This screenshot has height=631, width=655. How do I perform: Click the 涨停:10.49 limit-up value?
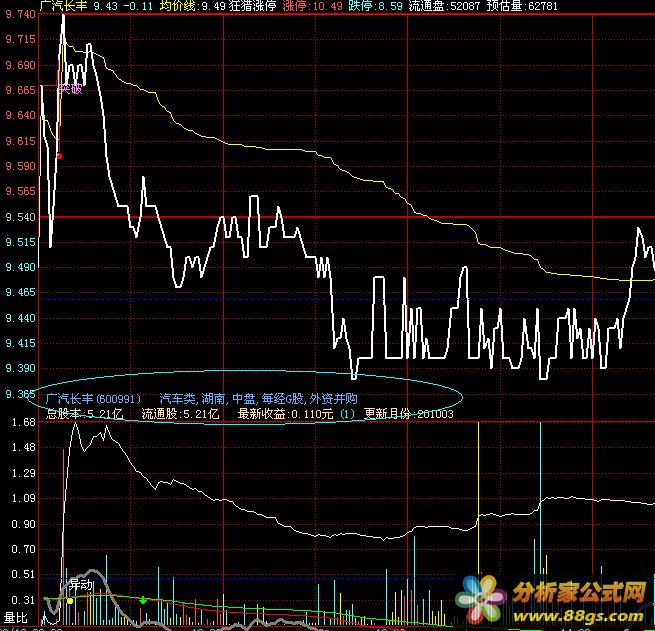(x=312, y=6)
